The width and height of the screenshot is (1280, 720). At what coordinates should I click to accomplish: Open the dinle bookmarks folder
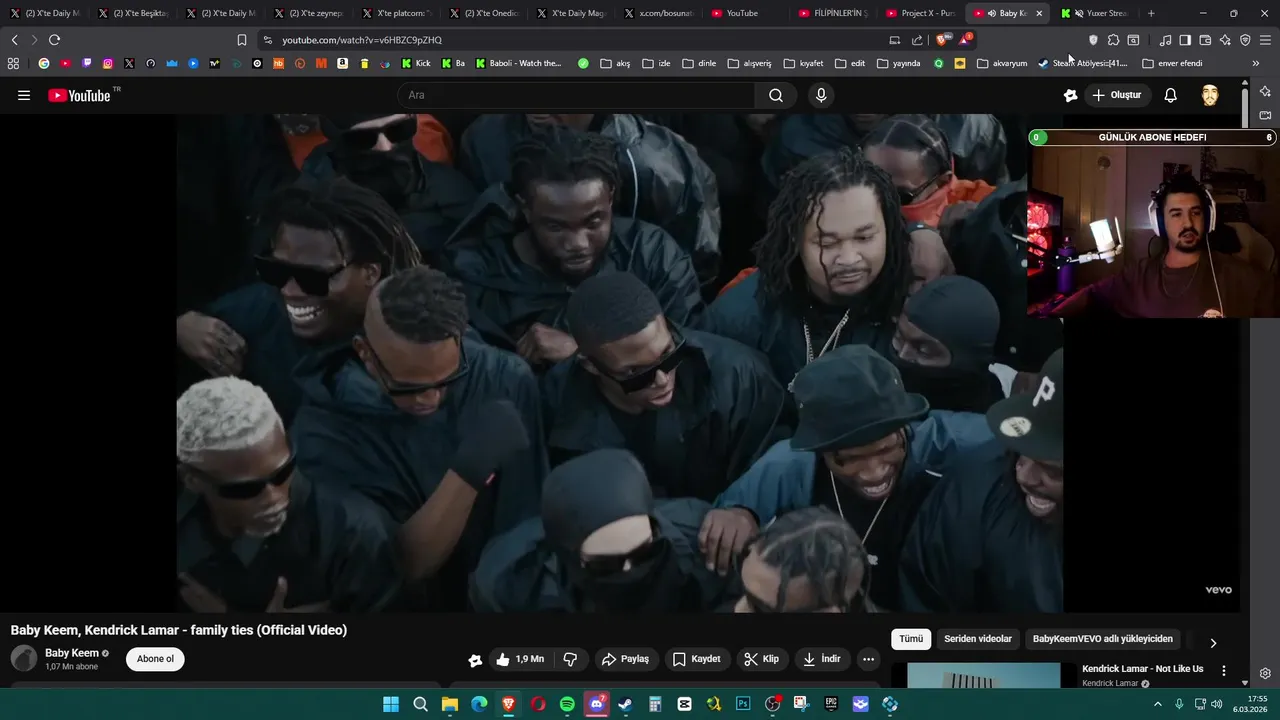pos(699,63)
